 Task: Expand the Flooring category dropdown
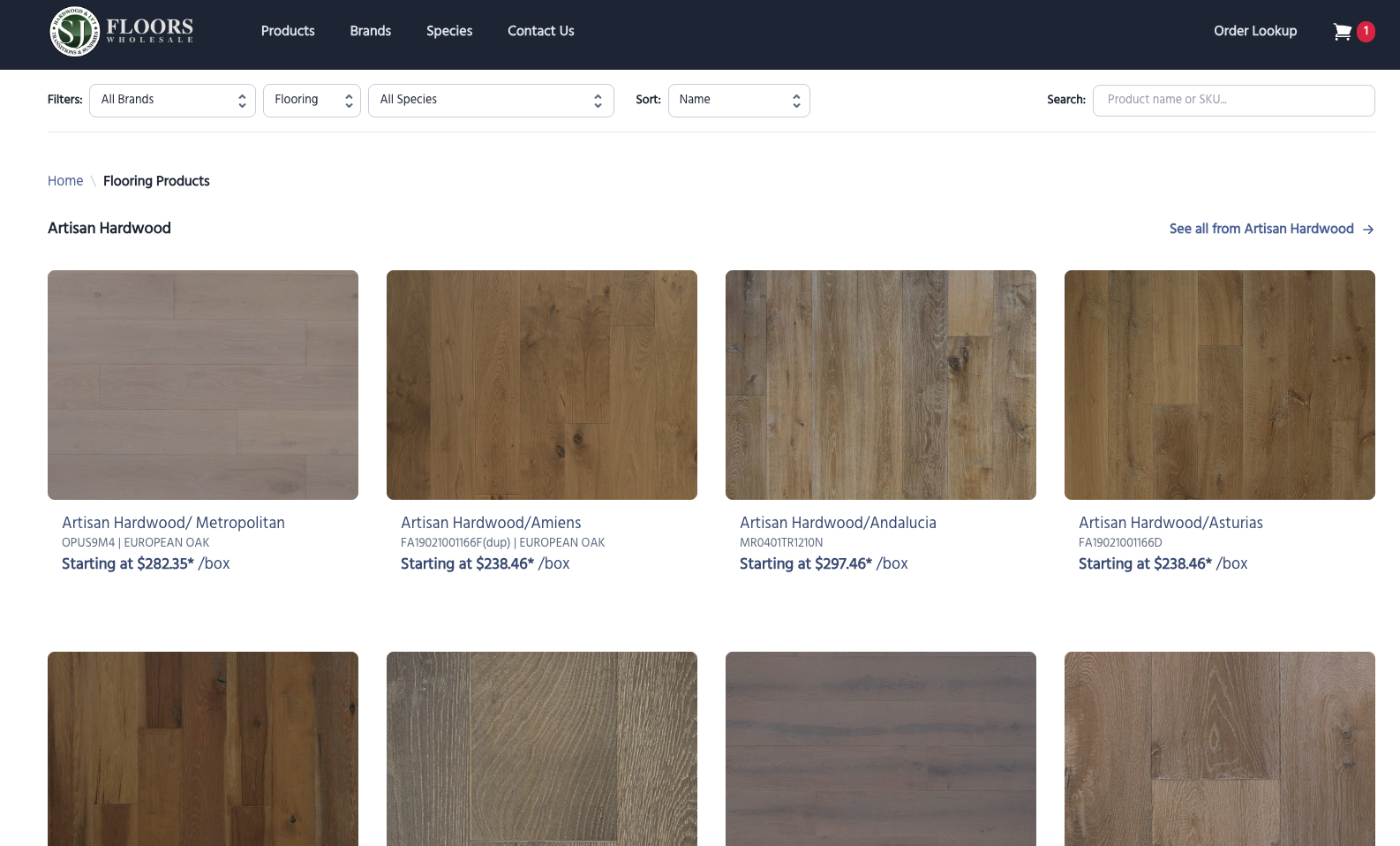312,101
